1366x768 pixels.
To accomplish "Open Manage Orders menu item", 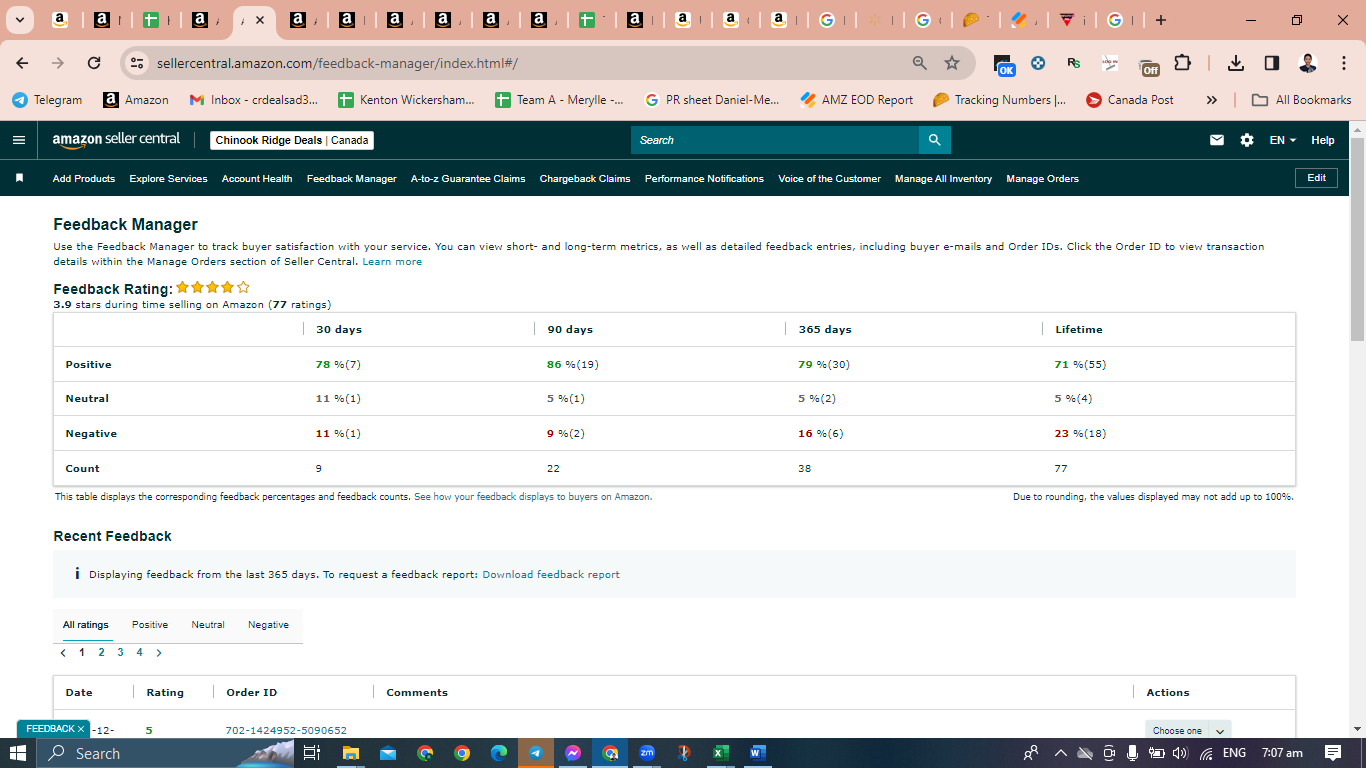I will tap(1042, 179).
